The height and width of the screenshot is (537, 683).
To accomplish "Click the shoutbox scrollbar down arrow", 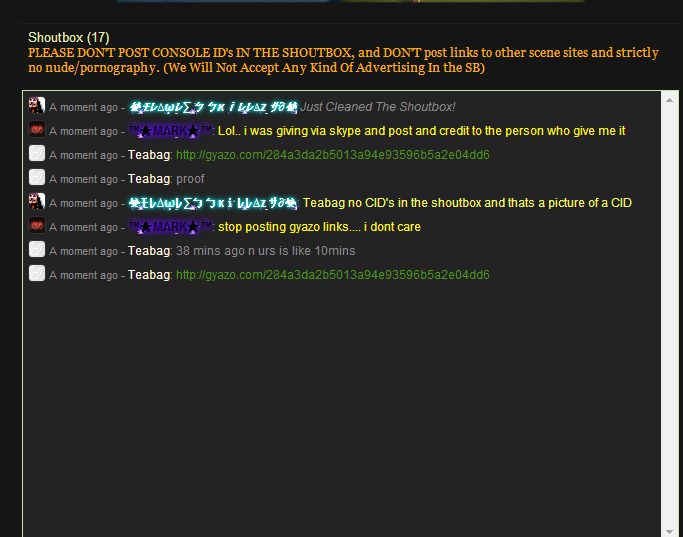I will click(669, 531).
